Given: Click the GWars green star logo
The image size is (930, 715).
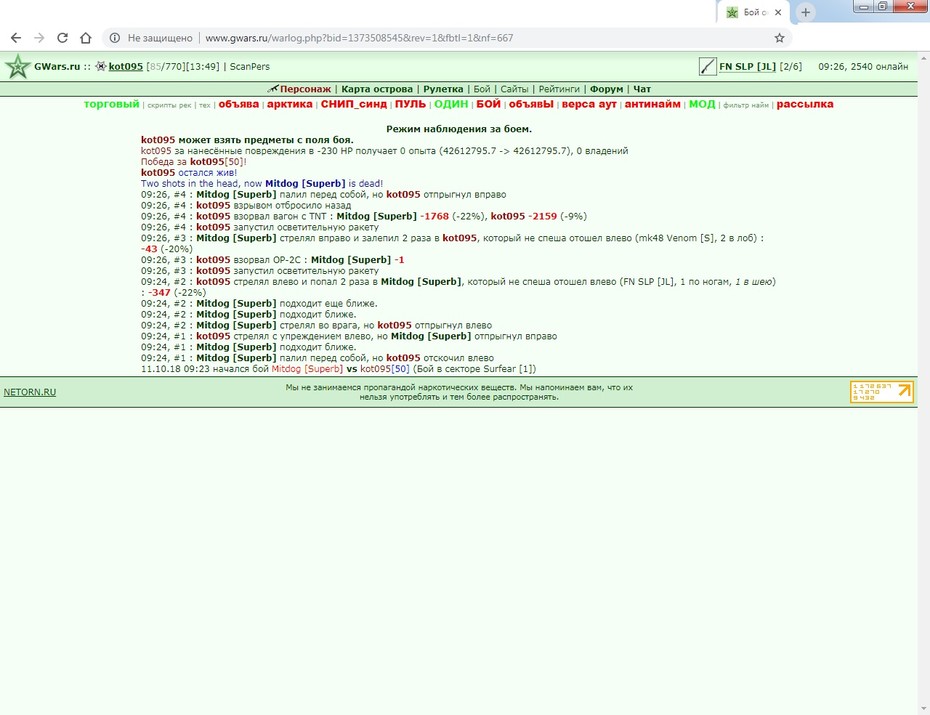Looking at the screenshot, I should point(18,66).
